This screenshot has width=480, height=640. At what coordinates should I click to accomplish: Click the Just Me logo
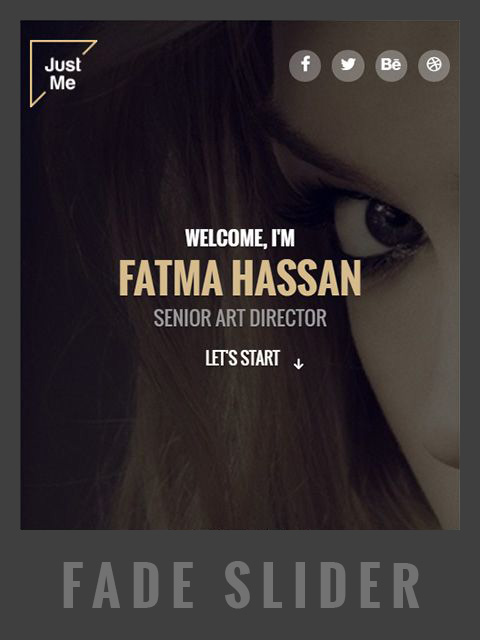[63, 73]
